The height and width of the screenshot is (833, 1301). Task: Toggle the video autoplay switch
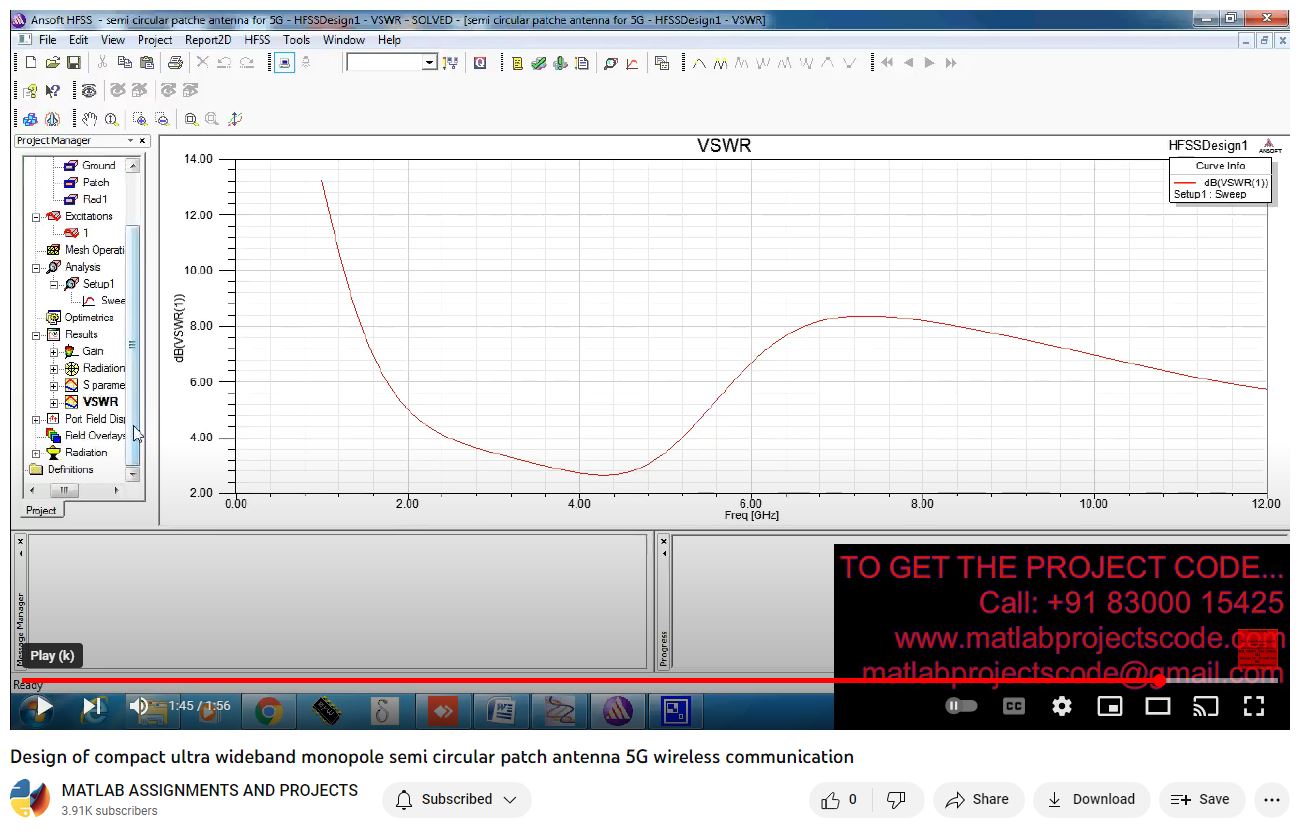(x=961, y=706)
